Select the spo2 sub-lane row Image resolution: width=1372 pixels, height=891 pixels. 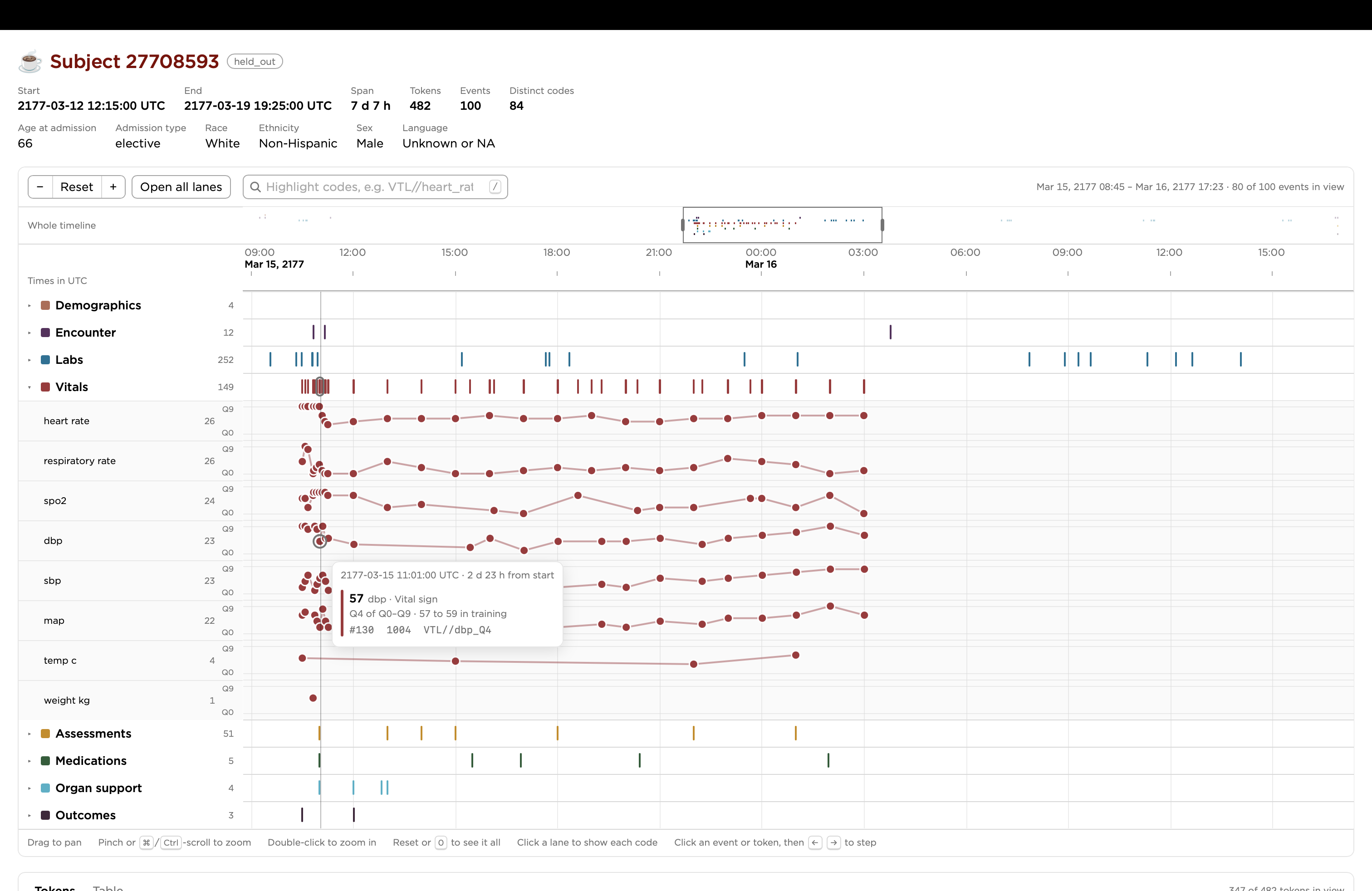coord(130,500)
